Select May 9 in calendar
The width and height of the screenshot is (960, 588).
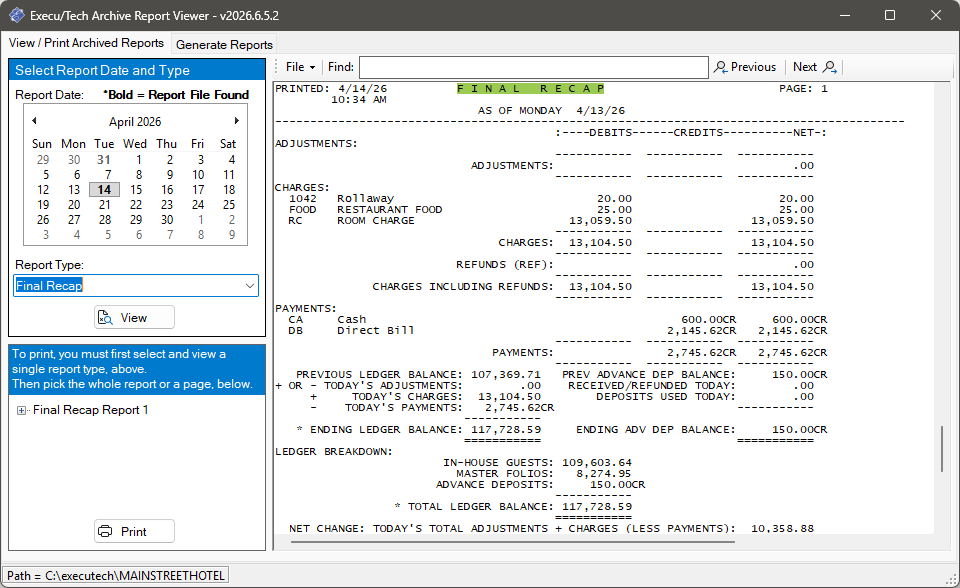[x=231, y=235]
